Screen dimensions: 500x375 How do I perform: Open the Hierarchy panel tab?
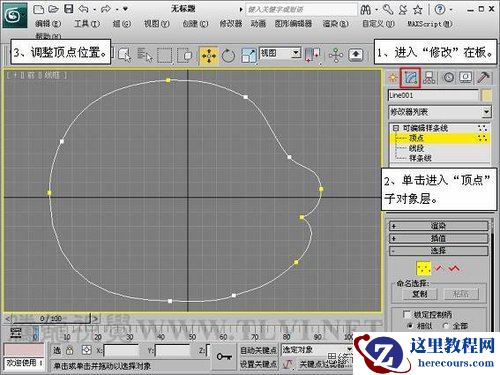coord(429,78)
